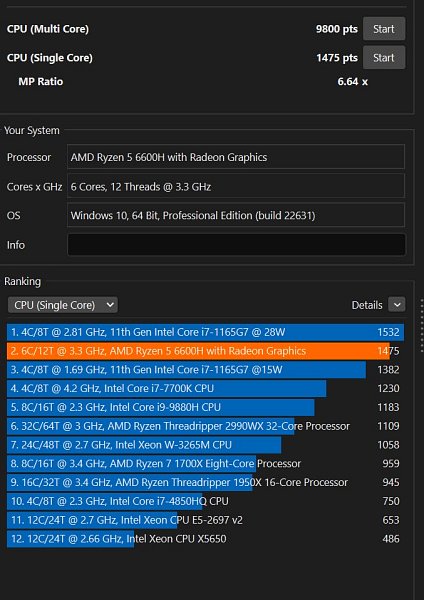Click the OS field Windows 10 64 Bit
424x600 pixels.
pos(236,215)
